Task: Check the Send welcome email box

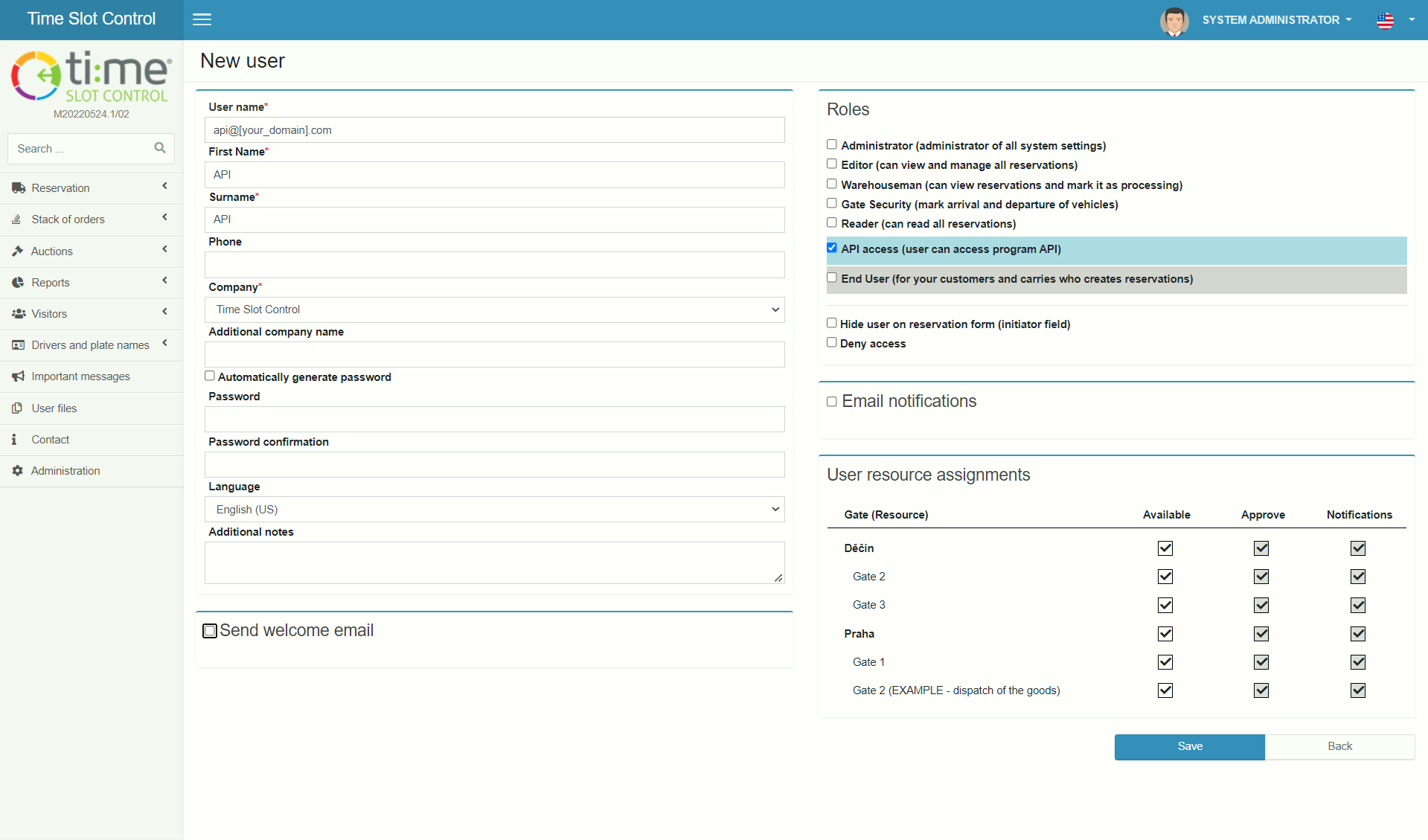Action: pos(210,631)
